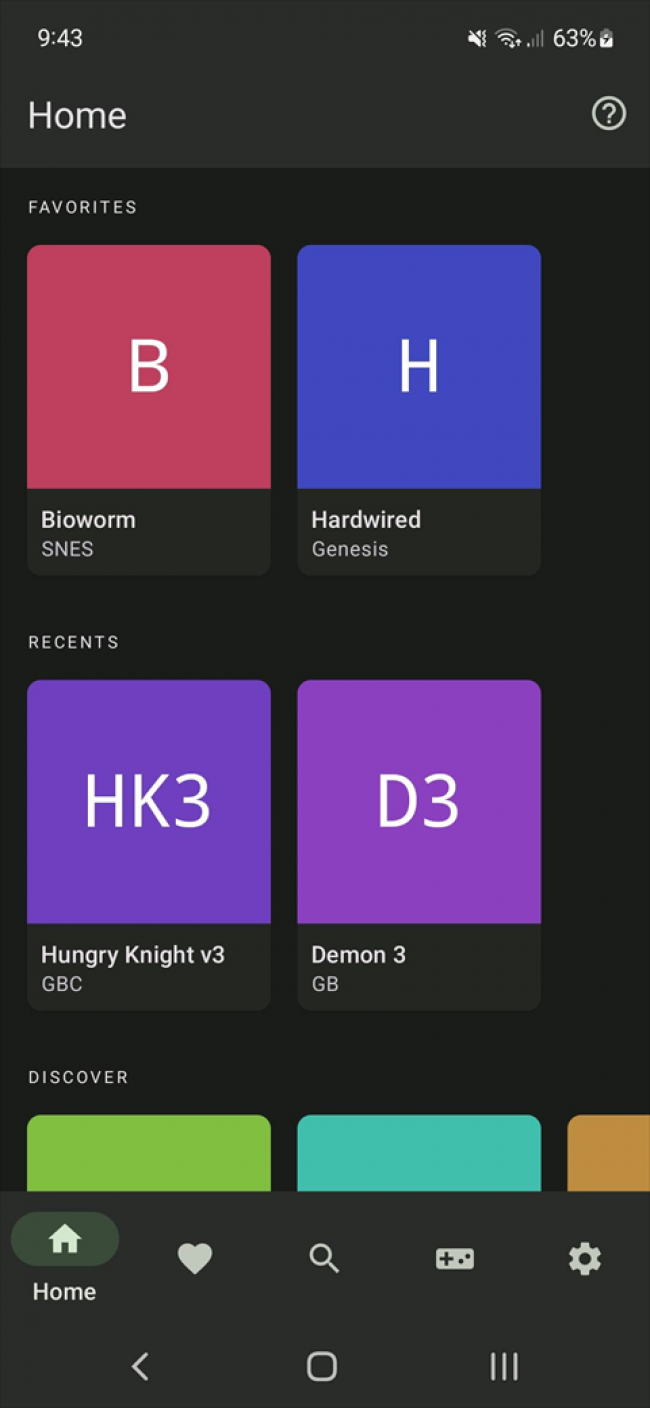Open the help question mark icon

point(608,114)
